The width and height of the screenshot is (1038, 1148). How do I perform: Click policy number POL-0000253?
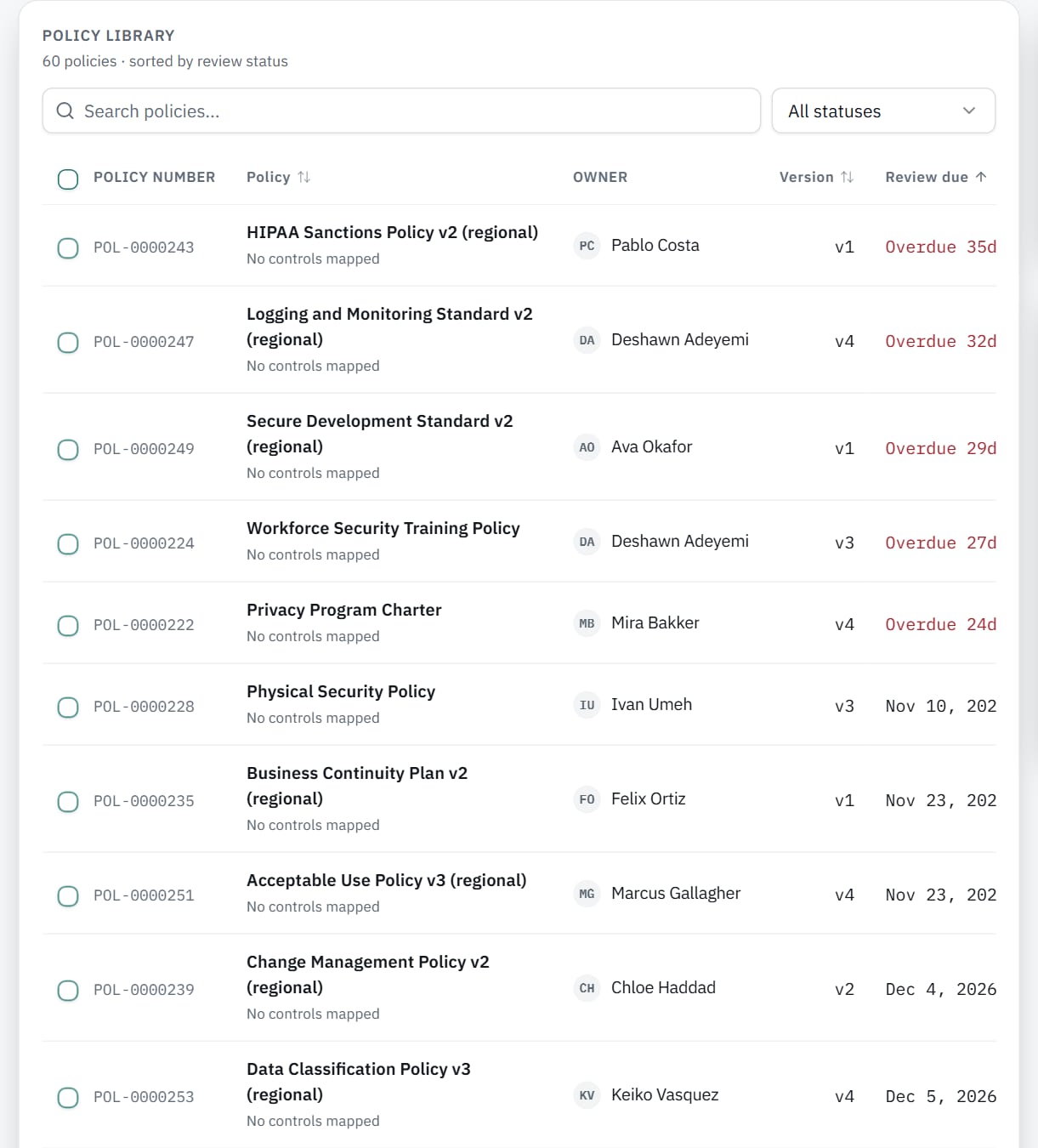pyautogui.click(x=144, y=1097)
